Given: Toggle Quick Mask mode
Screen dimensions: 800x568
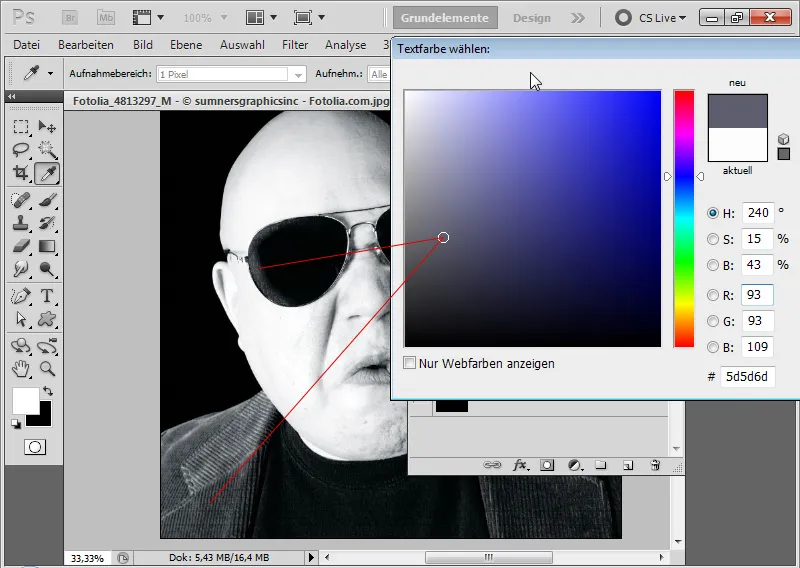Looking at the screenshot, I should pos(35,448).
